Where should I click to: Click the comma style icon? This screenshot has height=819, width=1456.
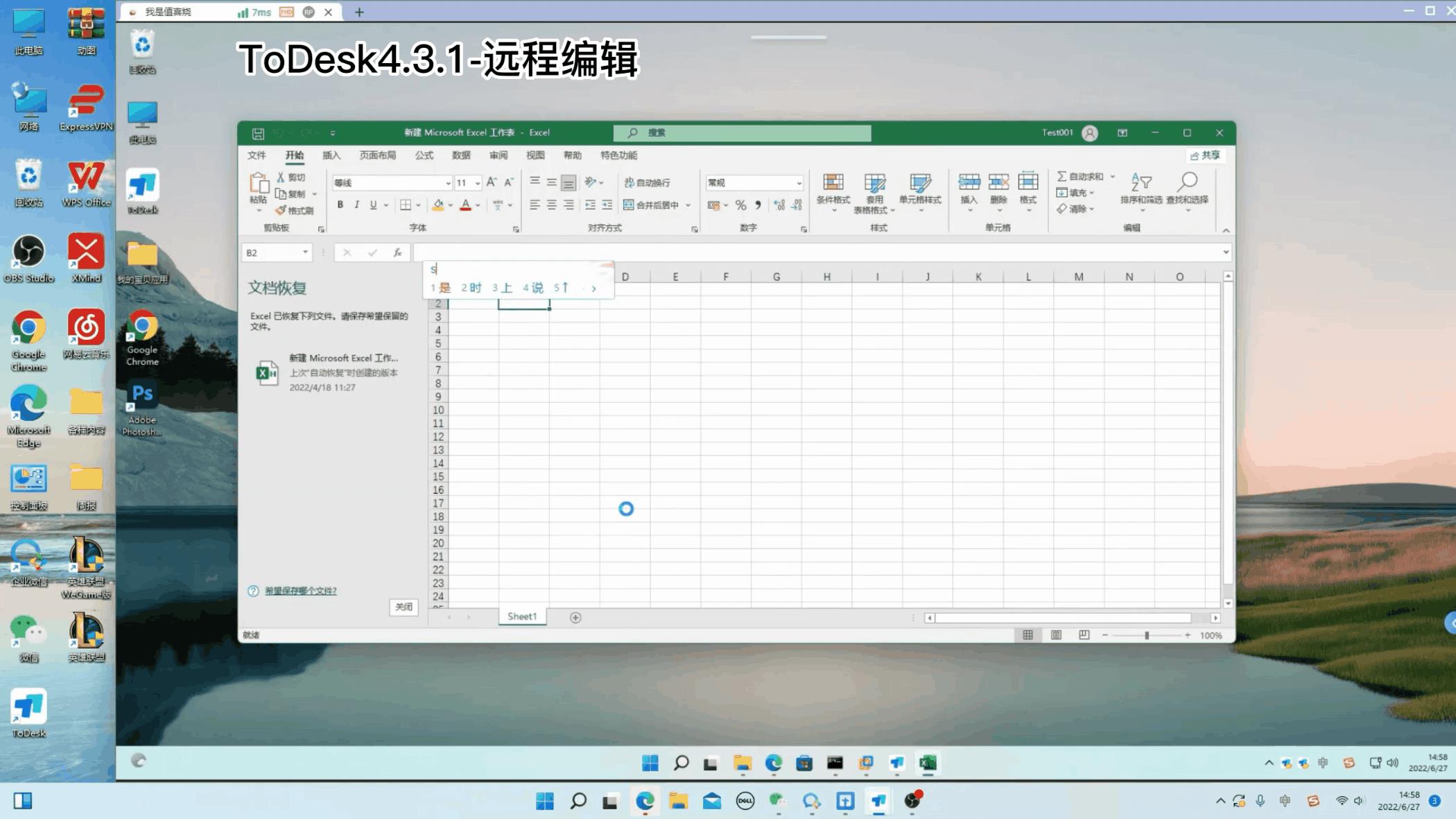click(x=758, y=205)
